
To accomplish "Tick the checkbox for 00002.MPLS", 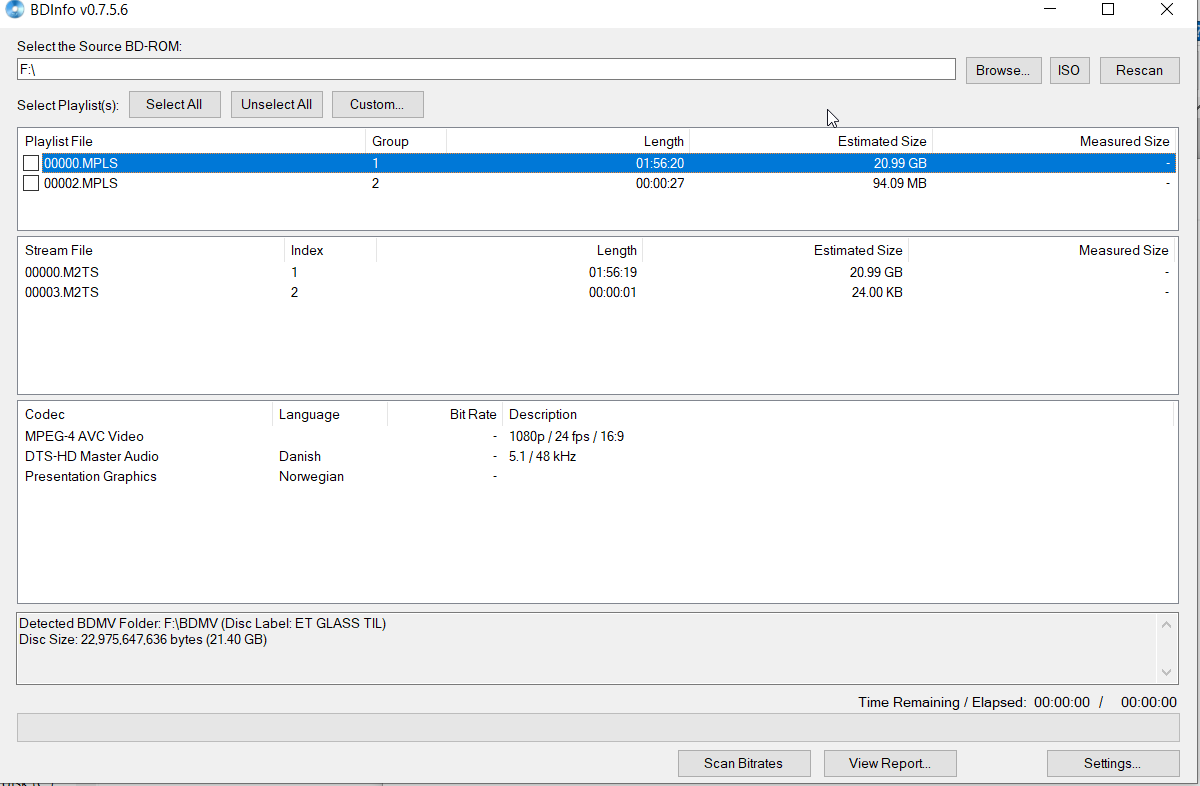I will pos(32,183).
